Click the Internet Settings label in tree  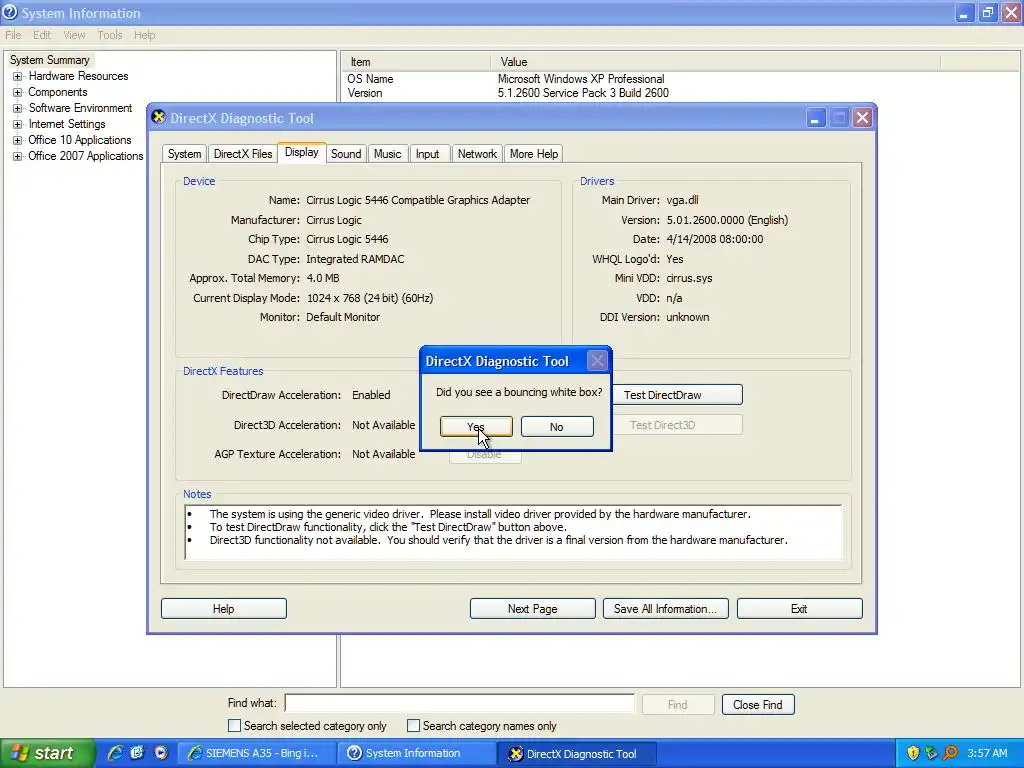(x=67, y=124)
